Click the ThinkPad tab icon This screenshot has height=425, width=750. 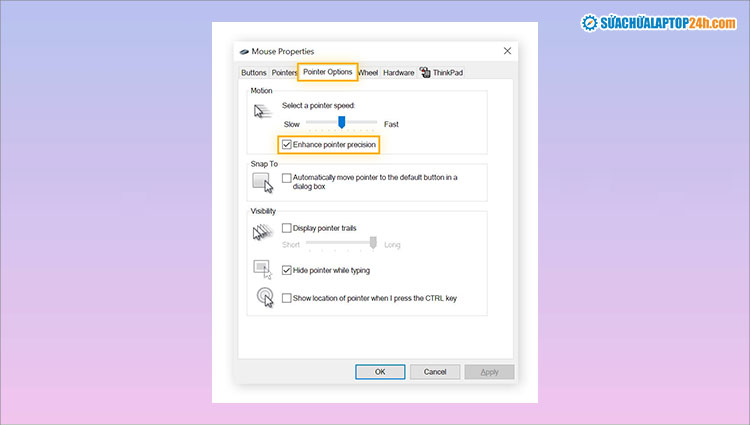click(425, 72)
